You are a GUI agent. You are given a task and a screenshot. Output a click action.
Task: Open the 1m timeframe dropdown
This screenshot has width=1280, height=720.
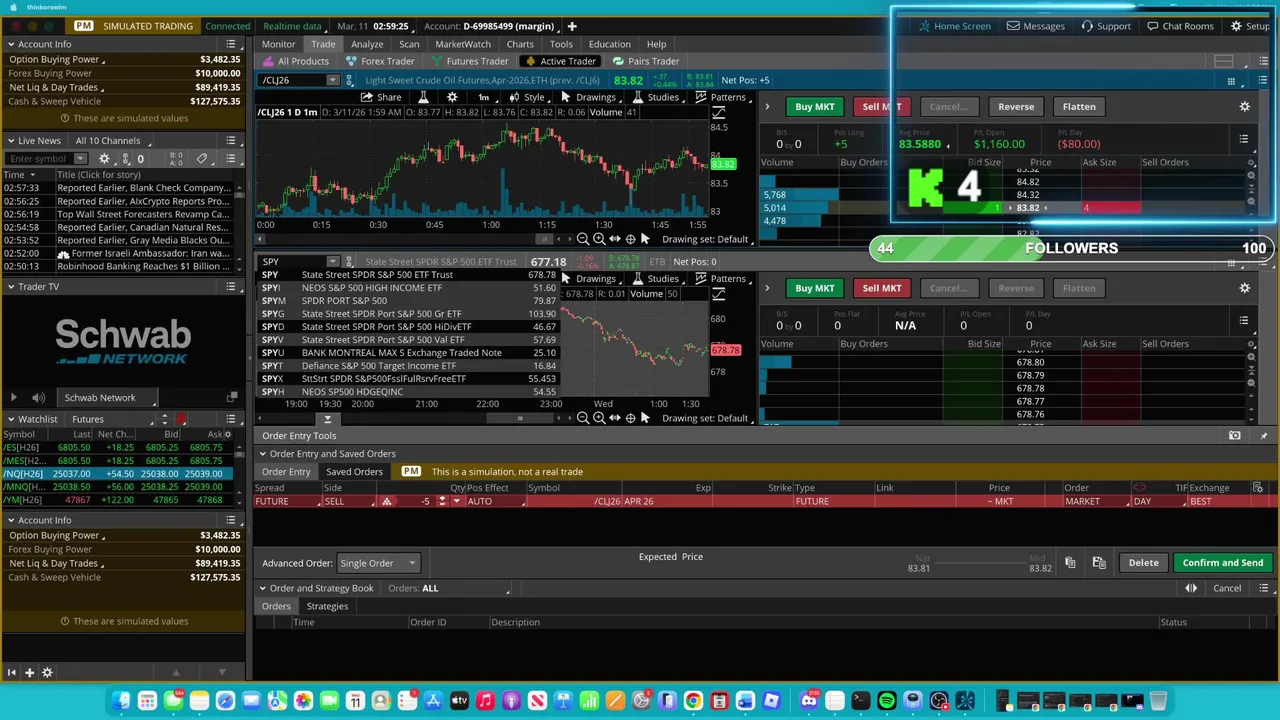click(x=487, y=97)
